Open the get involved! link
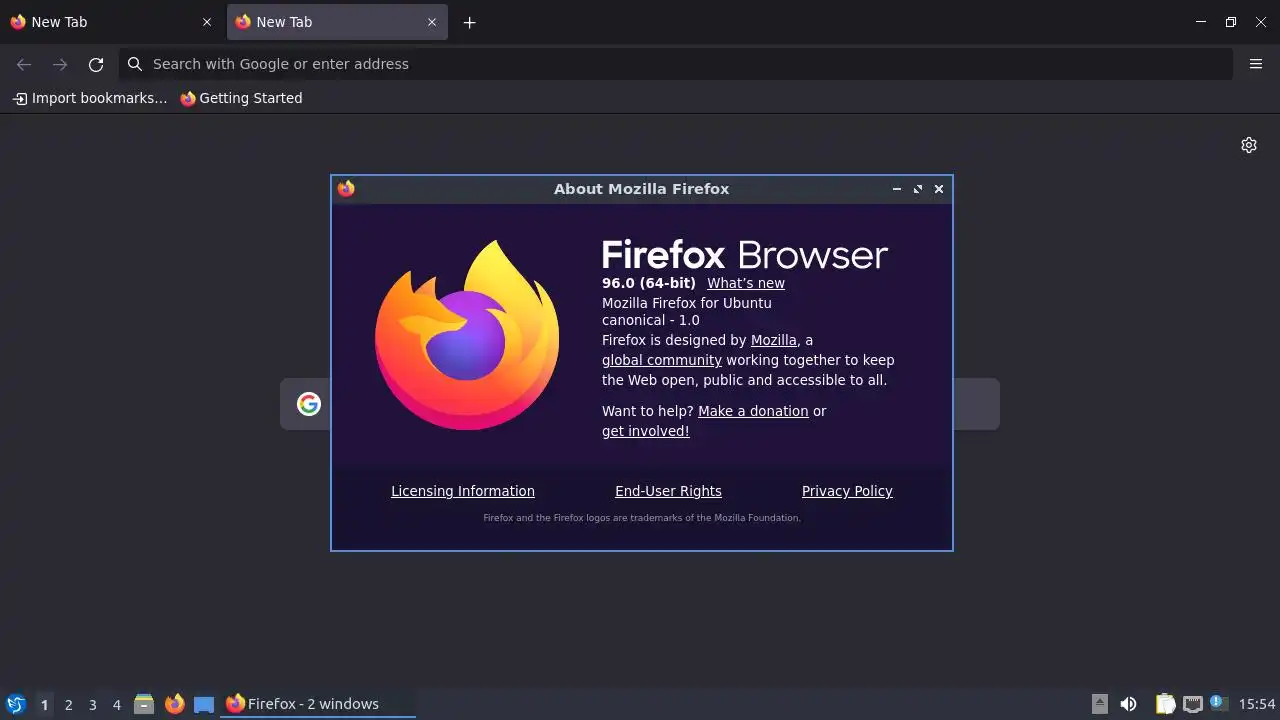1280x720 pixels. (x=646, y=431)
